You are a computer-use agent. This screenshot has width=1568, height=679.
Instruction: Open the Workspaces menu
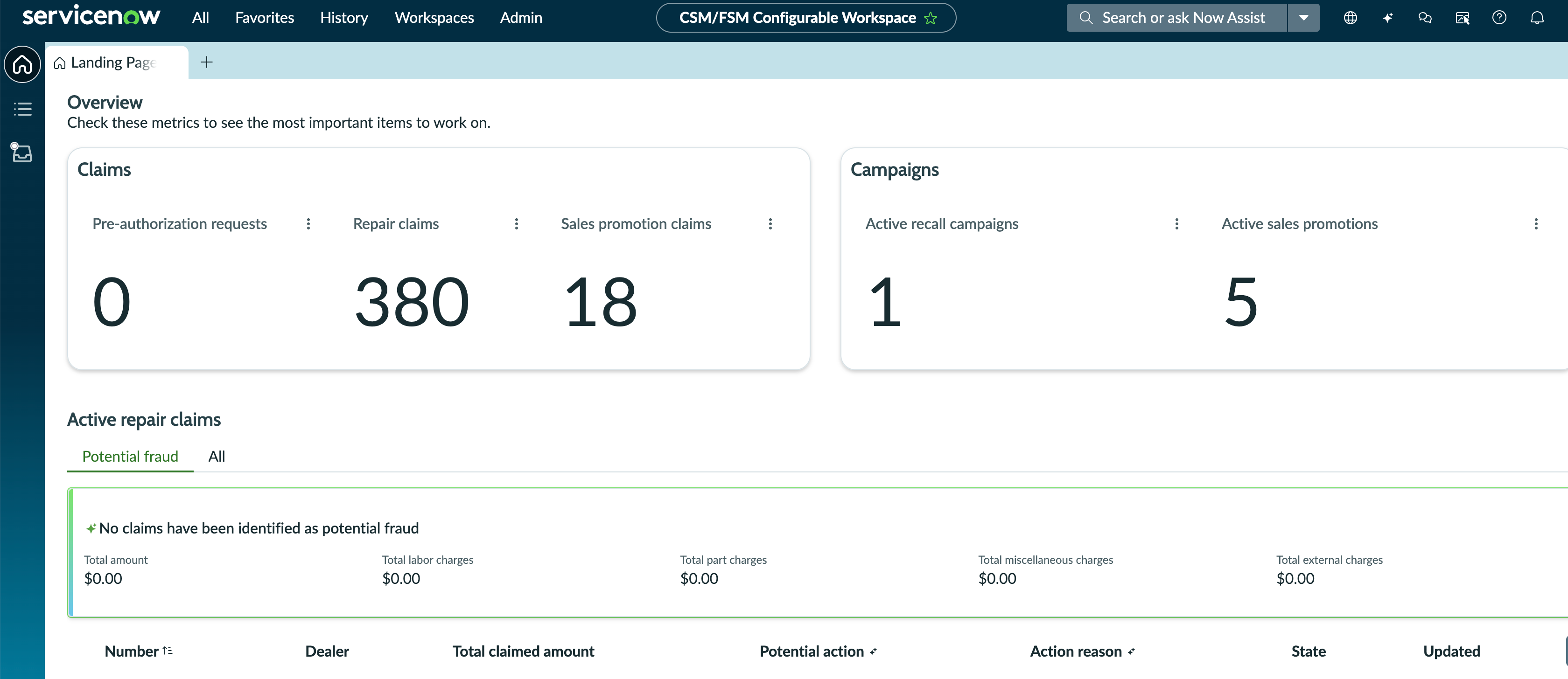click(434, 18)
